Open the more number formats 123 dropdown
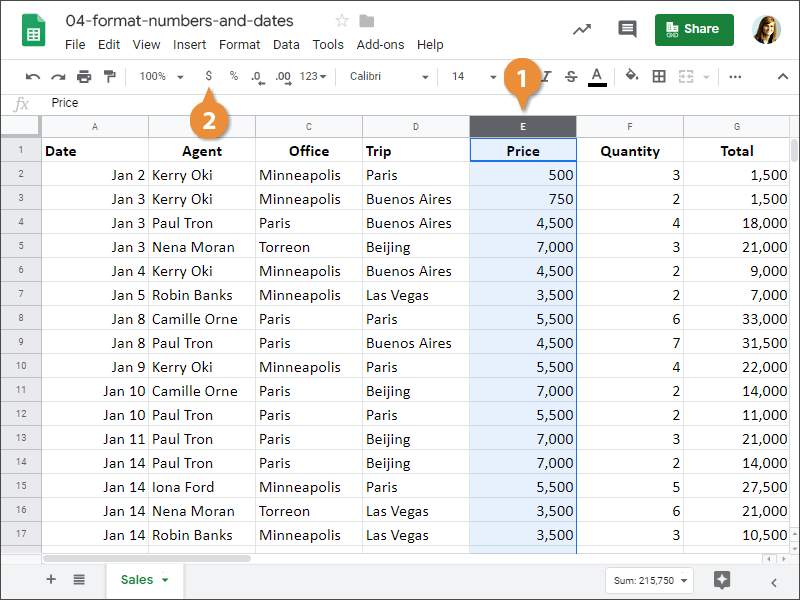 click(313, 76)
